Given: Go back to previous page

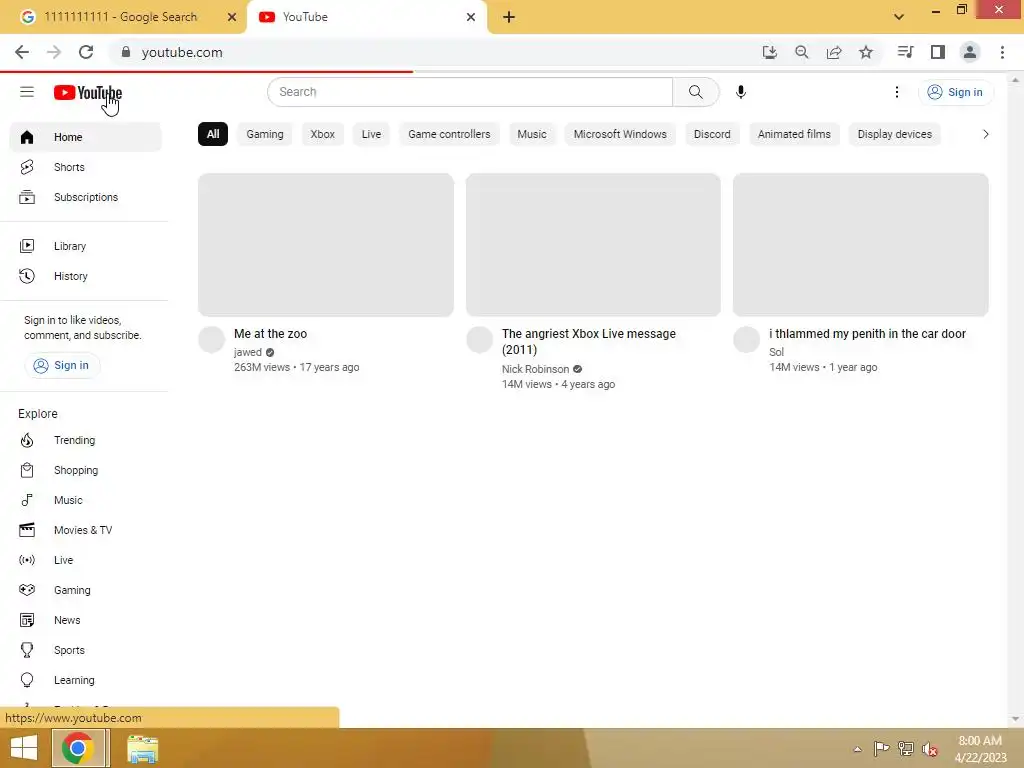Looking at the screenshot, I should (x=22, y=52).
